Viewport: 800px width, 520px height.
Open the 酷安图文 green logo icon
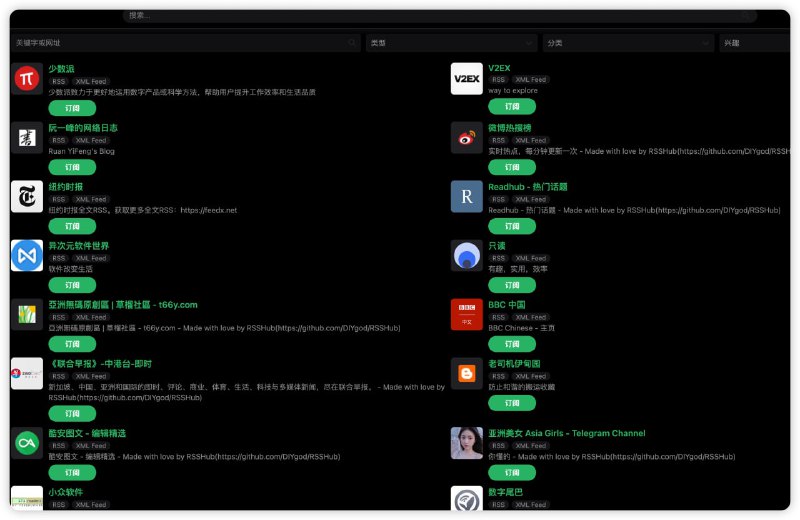27,443
